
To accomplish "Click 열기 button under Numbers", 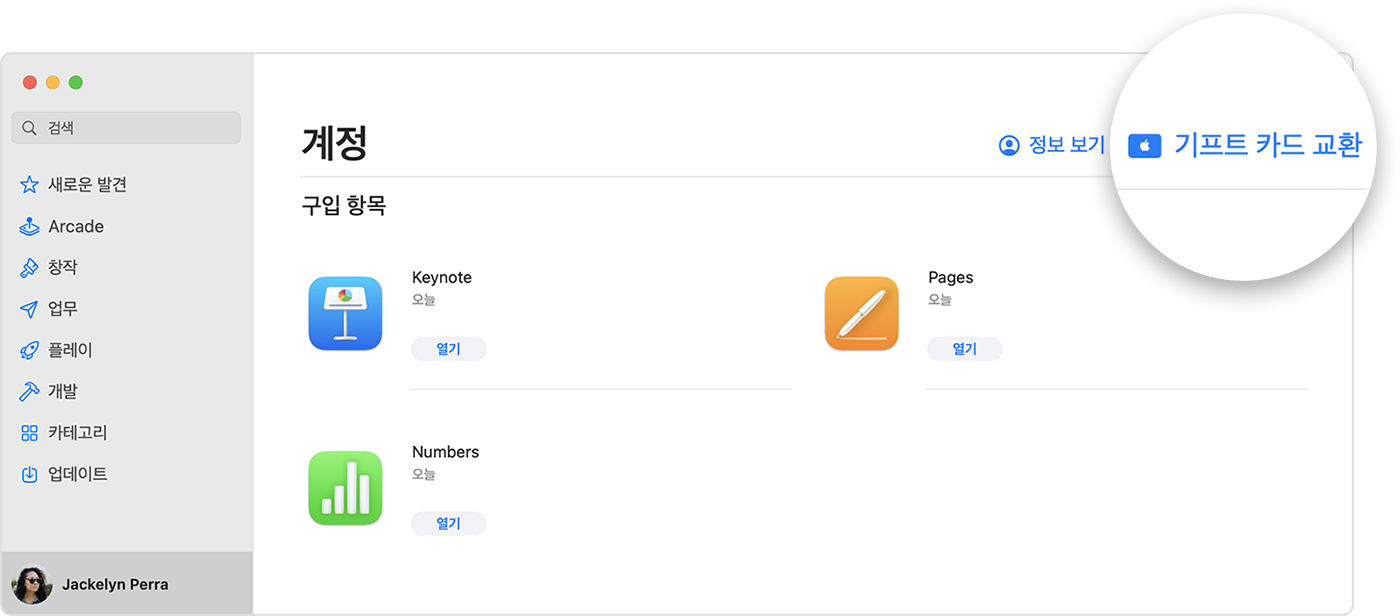I will point(448,523).
